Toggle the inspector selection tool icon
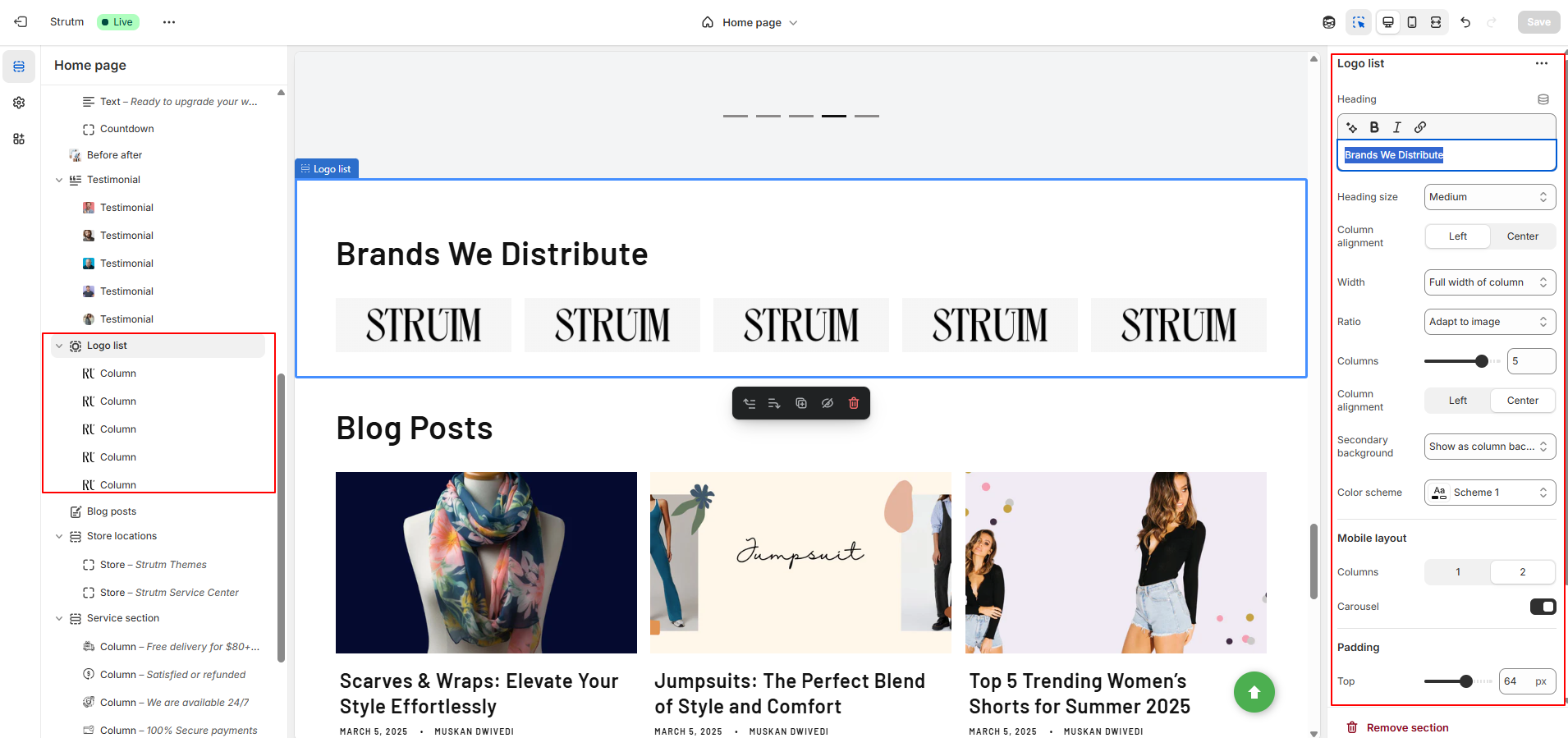This screenshot has width=1568, height=738. pyautogui.click(x=1359, y=22)
